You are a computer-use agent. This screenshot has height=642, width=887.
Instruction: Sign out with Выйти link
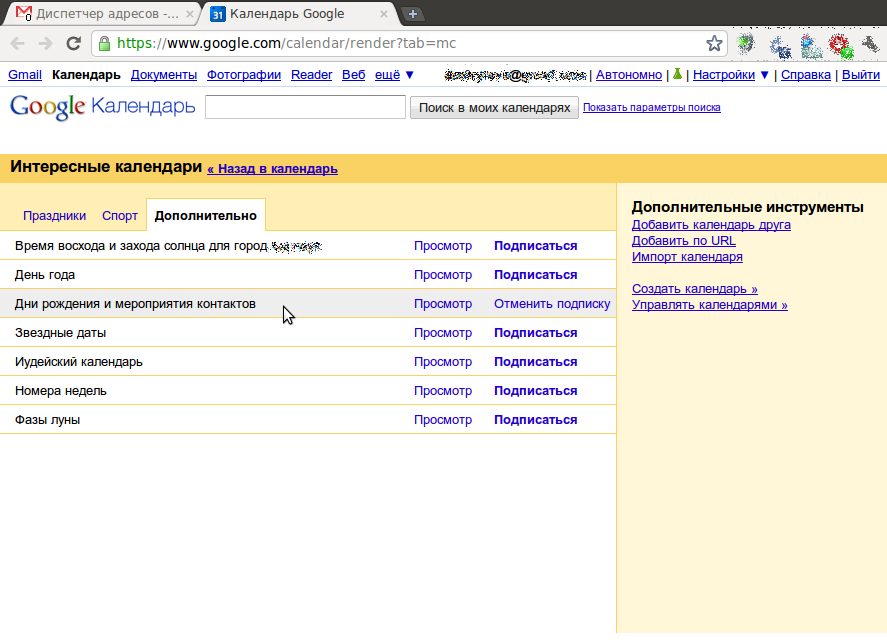point(860,75)
